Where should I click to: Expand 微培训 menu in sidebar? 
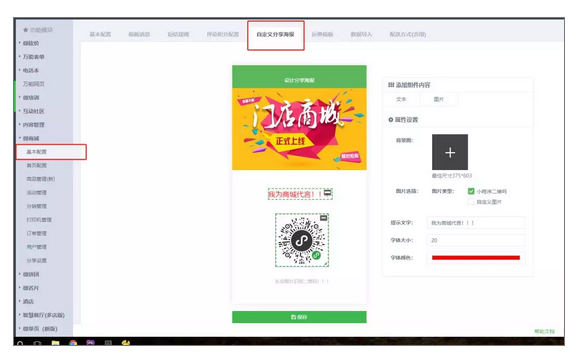pos(31,98)
